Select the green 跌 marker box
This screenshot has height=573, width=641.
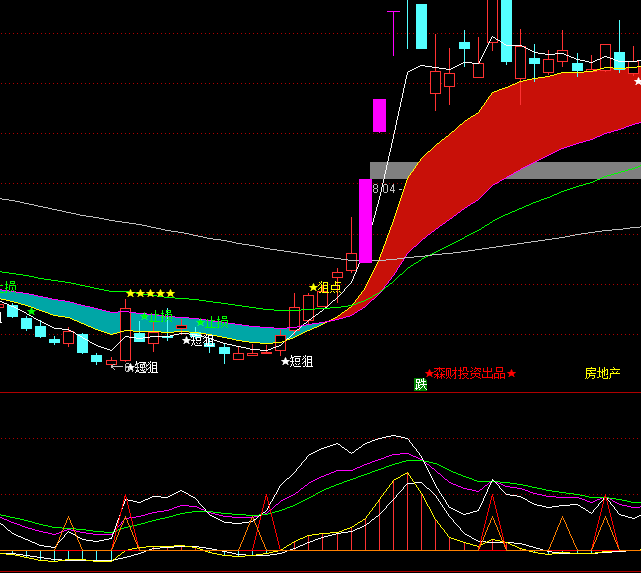pos(421,385)
